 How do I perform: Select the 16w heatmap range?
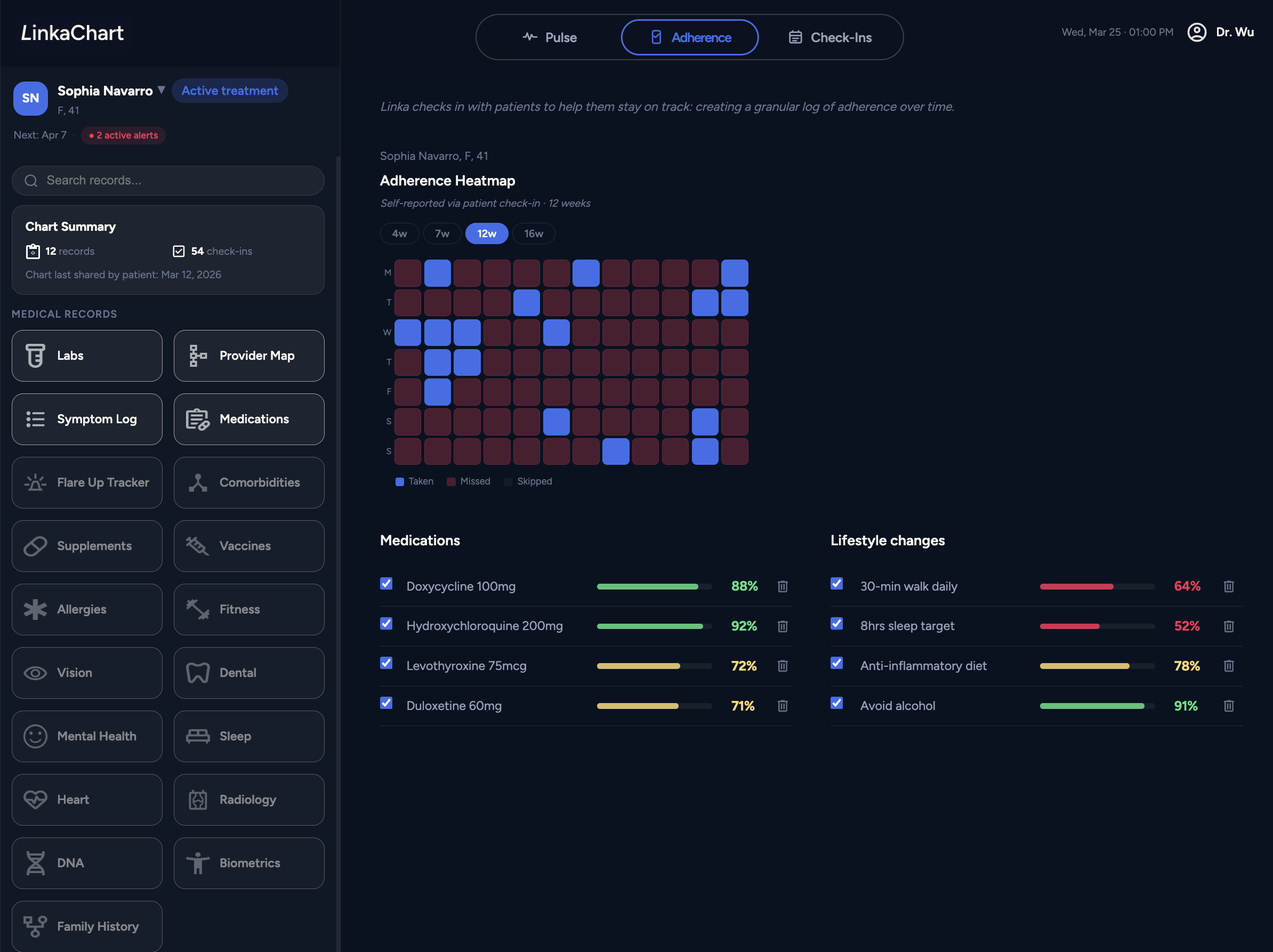coord(533,233)
